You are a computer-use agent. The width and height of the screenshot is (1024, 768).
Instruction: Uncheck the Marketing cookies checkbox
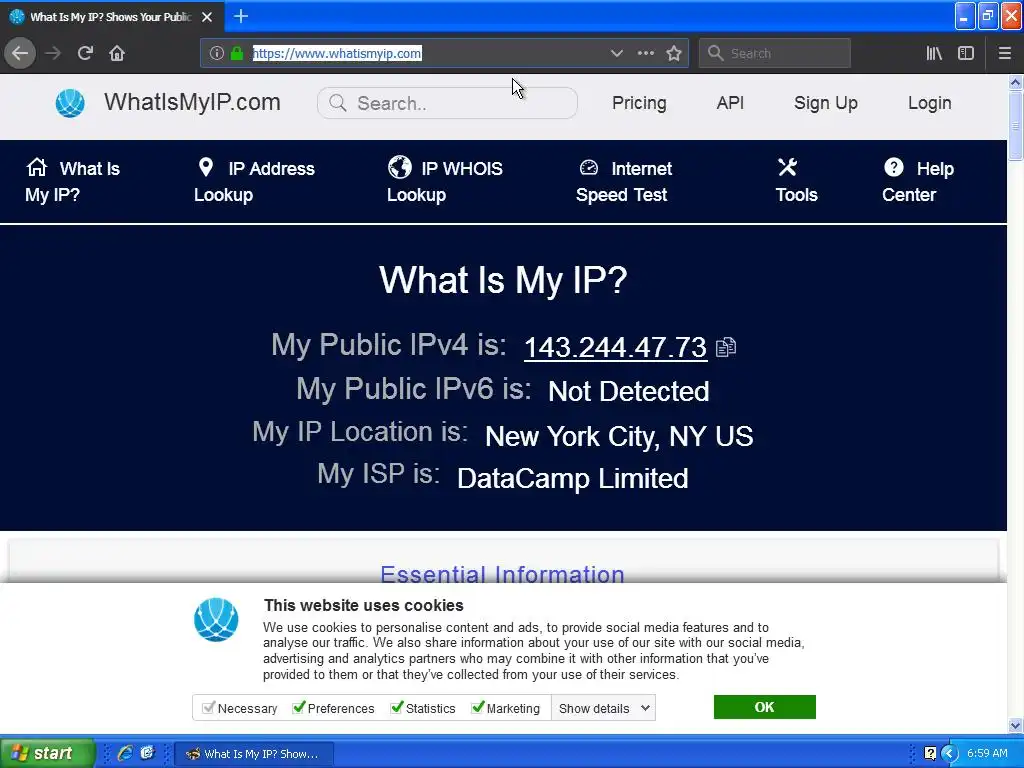pos(477,708)
